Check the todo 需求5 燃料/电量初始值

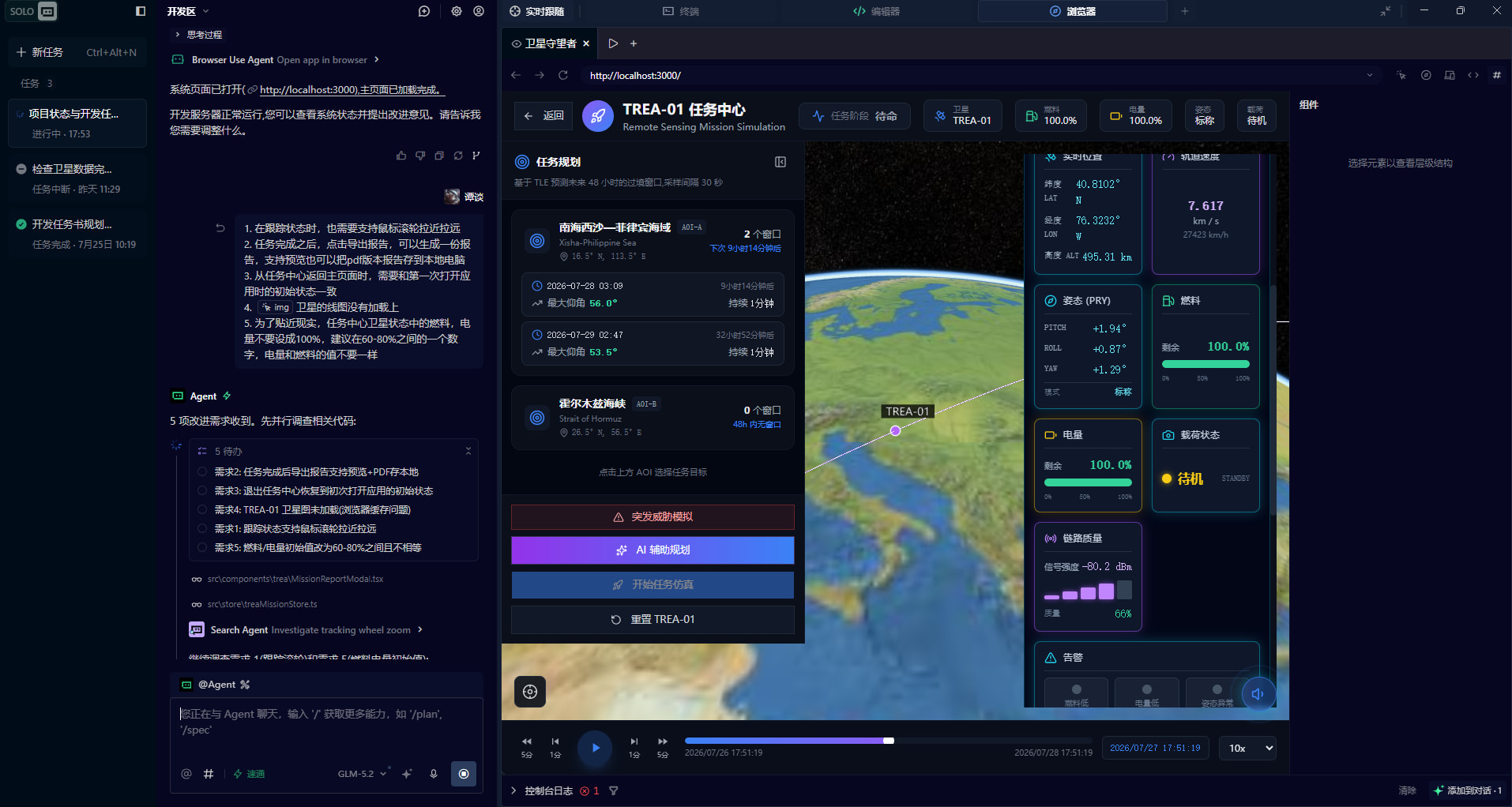[x=202, y=548]
